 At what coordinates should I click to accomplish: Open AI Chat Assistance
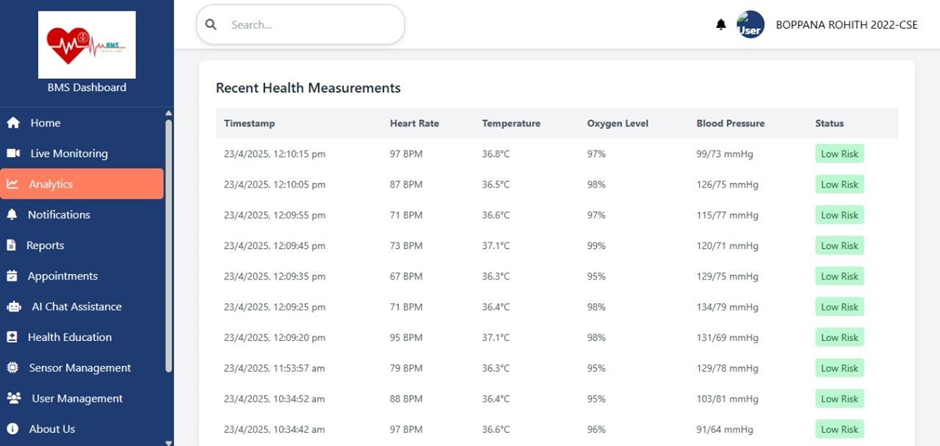tap(82, 306)
